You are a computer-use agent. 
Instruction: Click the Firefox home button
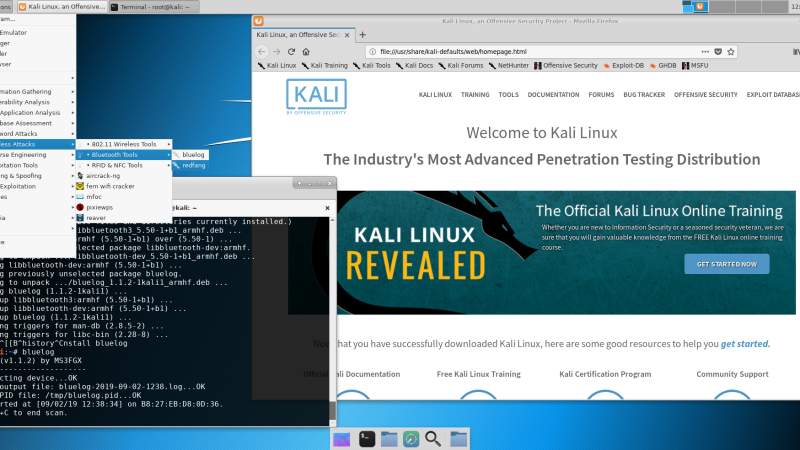[307, 50]
